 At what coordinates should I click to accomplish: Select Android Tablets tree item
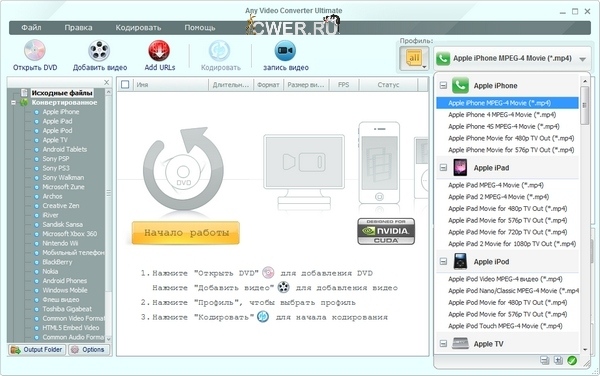(x=65, y=149)
